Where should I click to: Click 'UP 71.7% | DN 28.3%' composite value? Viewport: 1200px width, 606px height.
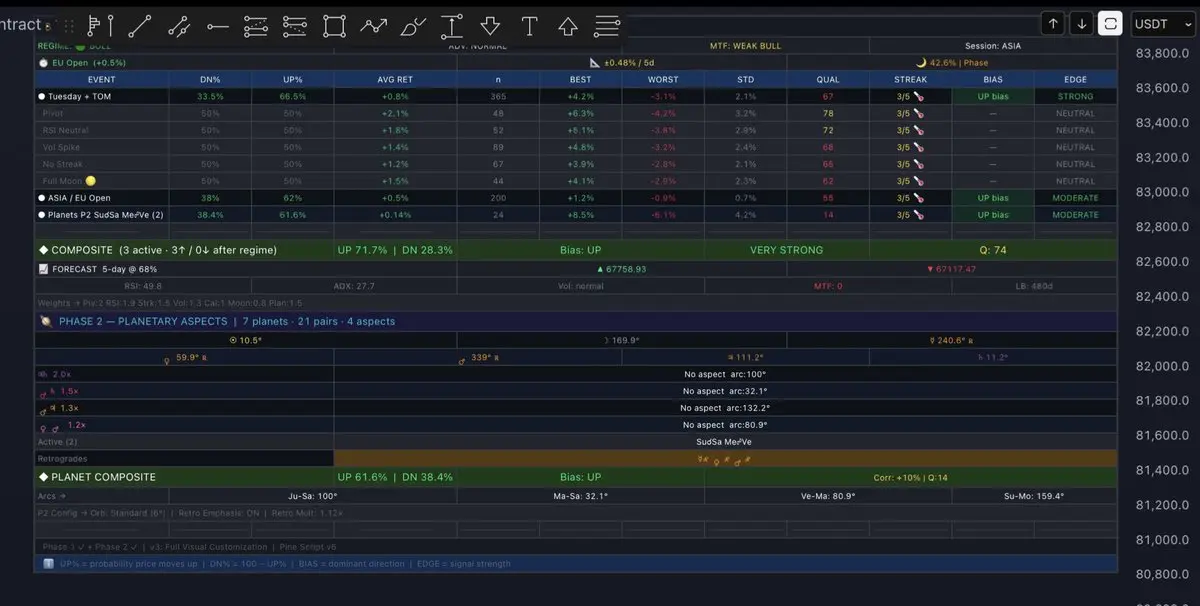[x=395, y=250]
